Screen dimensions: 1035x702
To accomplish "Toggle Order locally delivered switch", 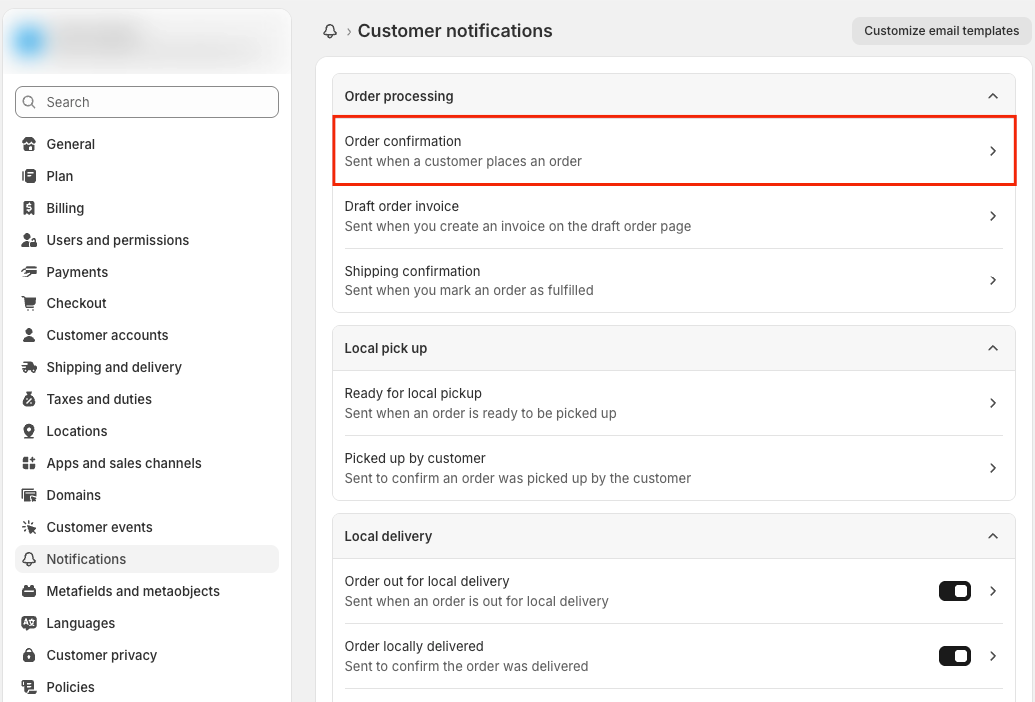I will pyautogui.click(x=954, y=656).
